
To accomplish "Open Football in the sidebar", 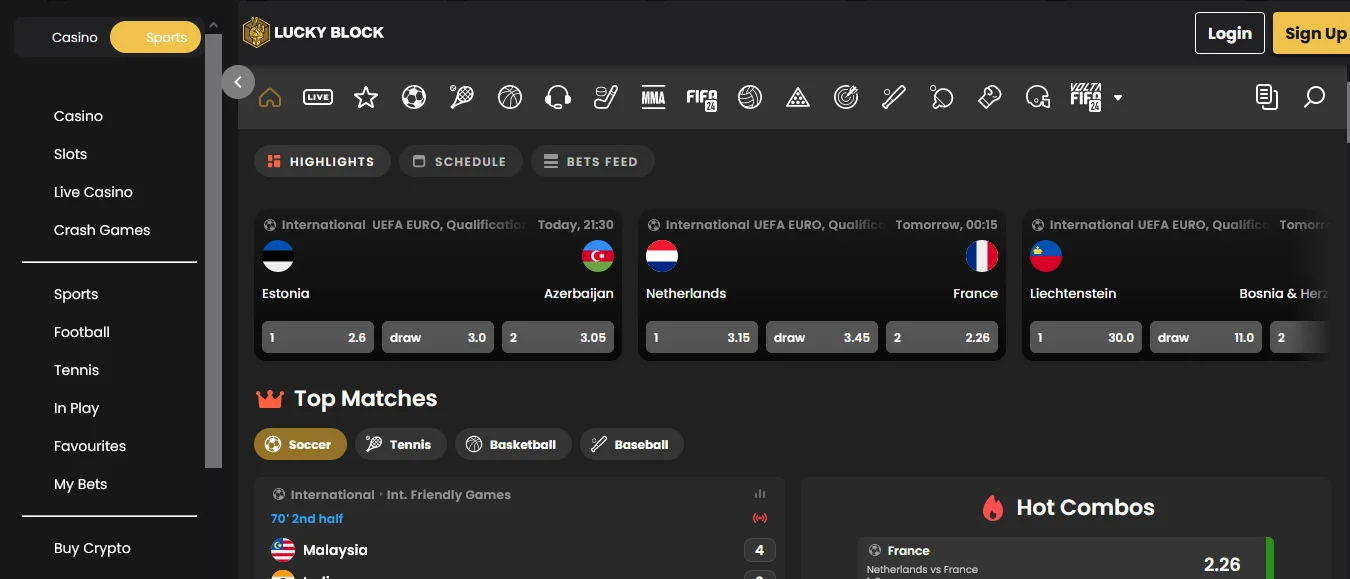I will pos(82,332).
